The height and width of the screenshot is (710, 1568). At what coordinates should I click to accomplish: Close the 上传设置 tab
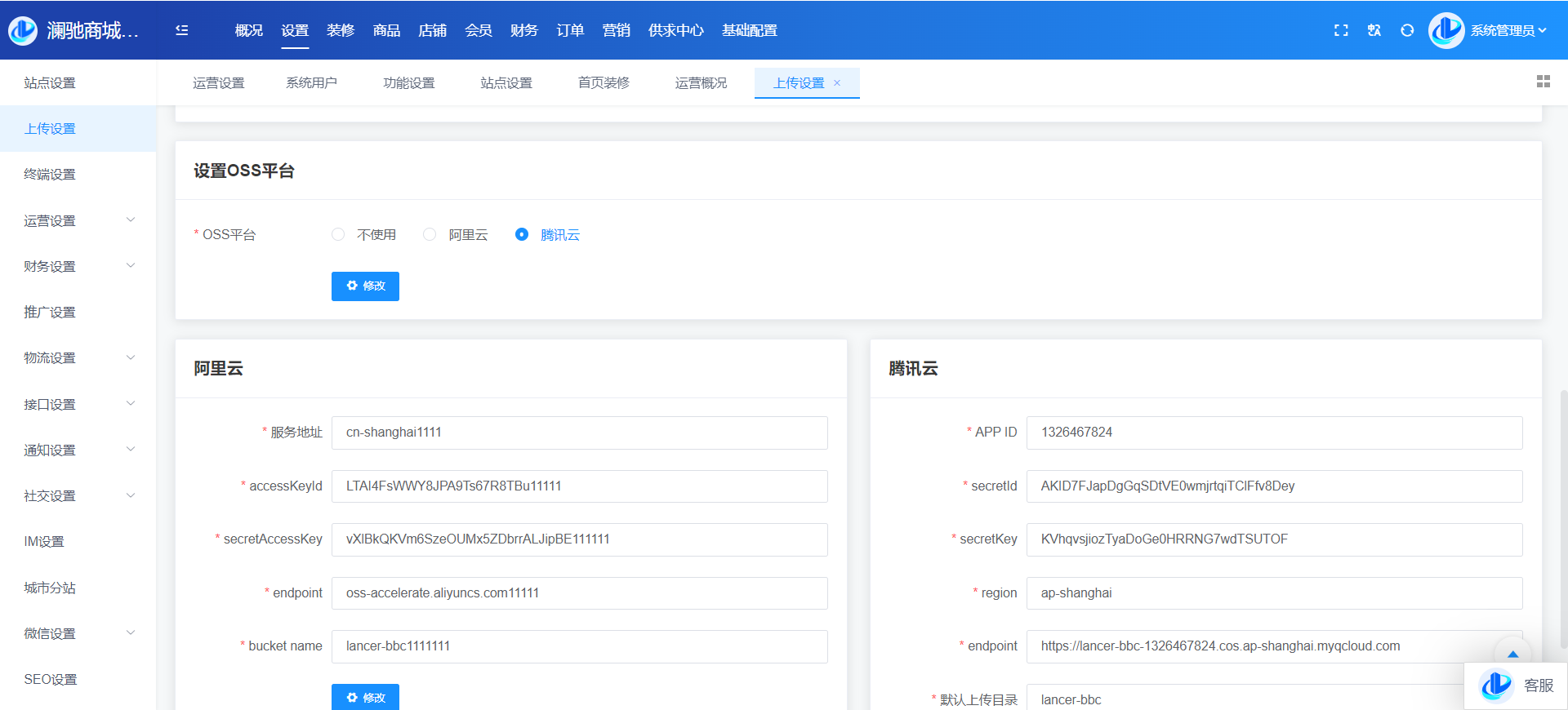coord(837,83)
